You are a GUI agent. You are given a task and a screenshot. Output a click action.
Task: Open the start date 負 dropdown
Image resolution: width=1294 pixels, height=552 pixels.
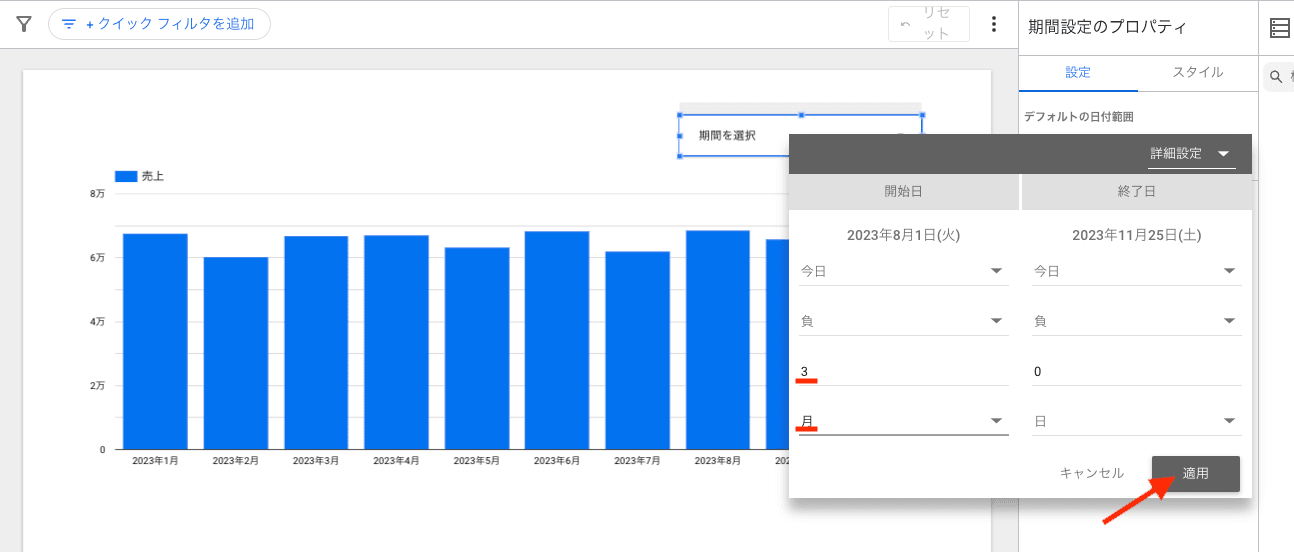902,321
